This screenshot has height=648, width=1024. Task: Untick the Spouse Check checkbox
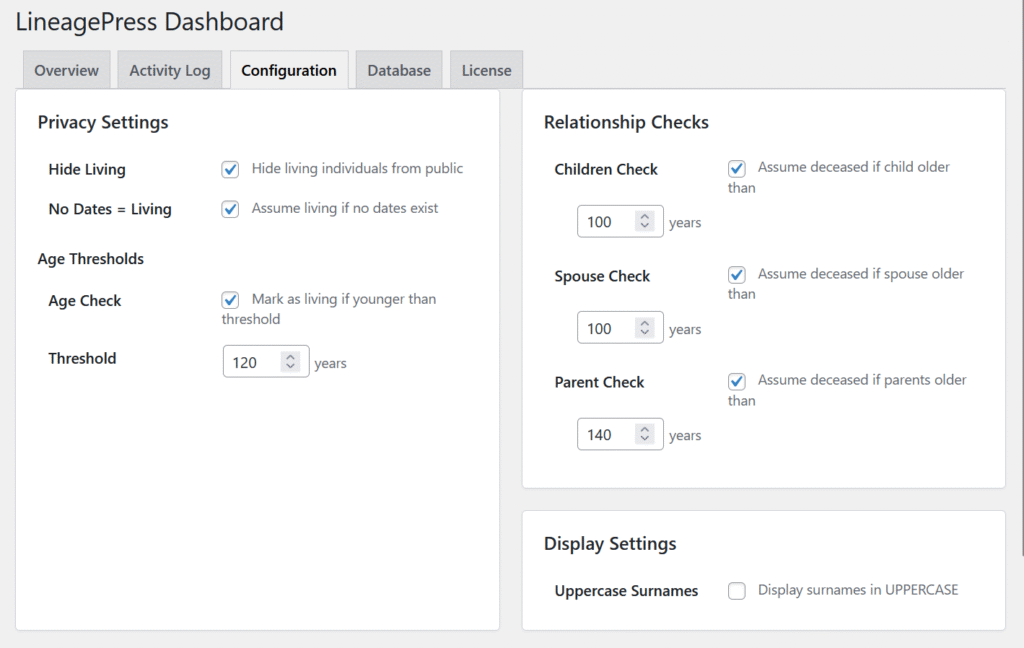737,275
